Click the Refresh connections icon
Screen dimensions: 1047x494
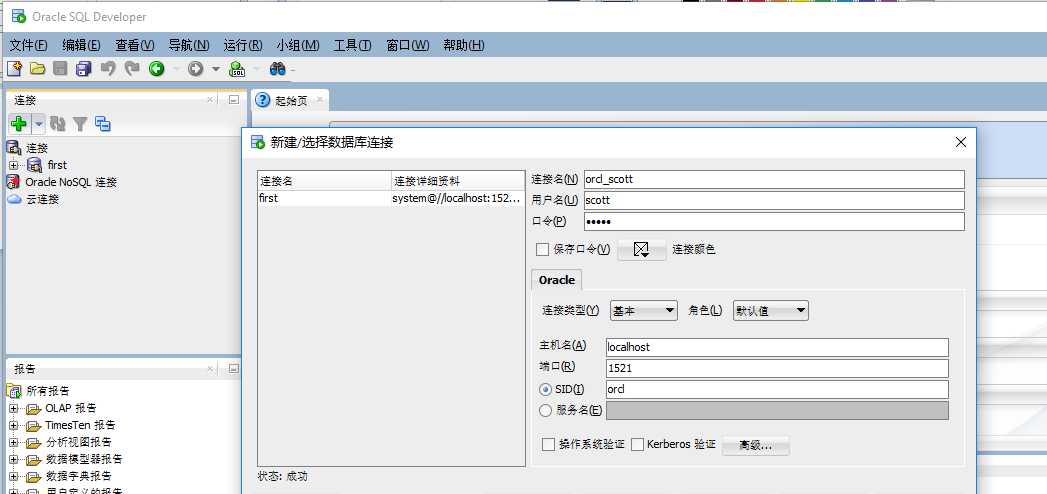coord(57,124)
